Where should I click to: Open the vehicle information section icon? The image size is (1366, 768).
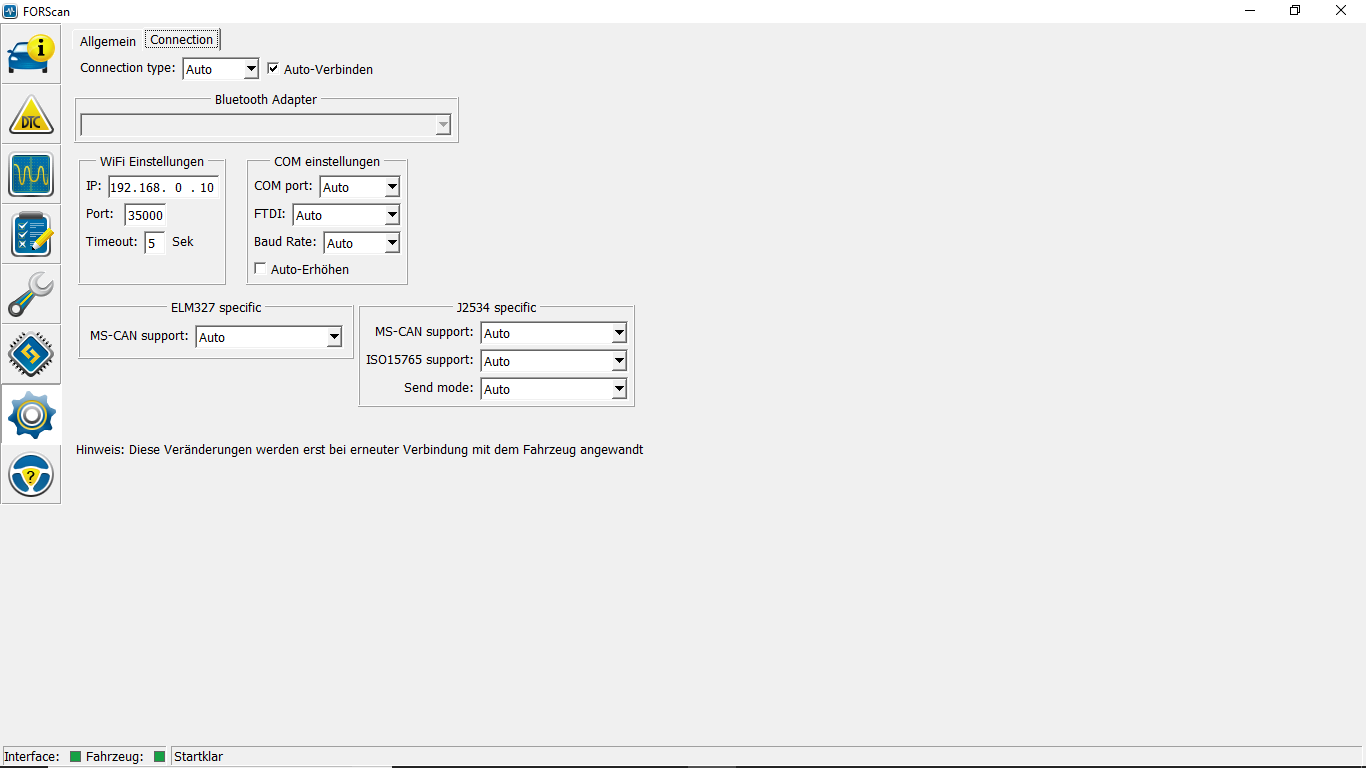pyautogui.click(x=31, y=54)
